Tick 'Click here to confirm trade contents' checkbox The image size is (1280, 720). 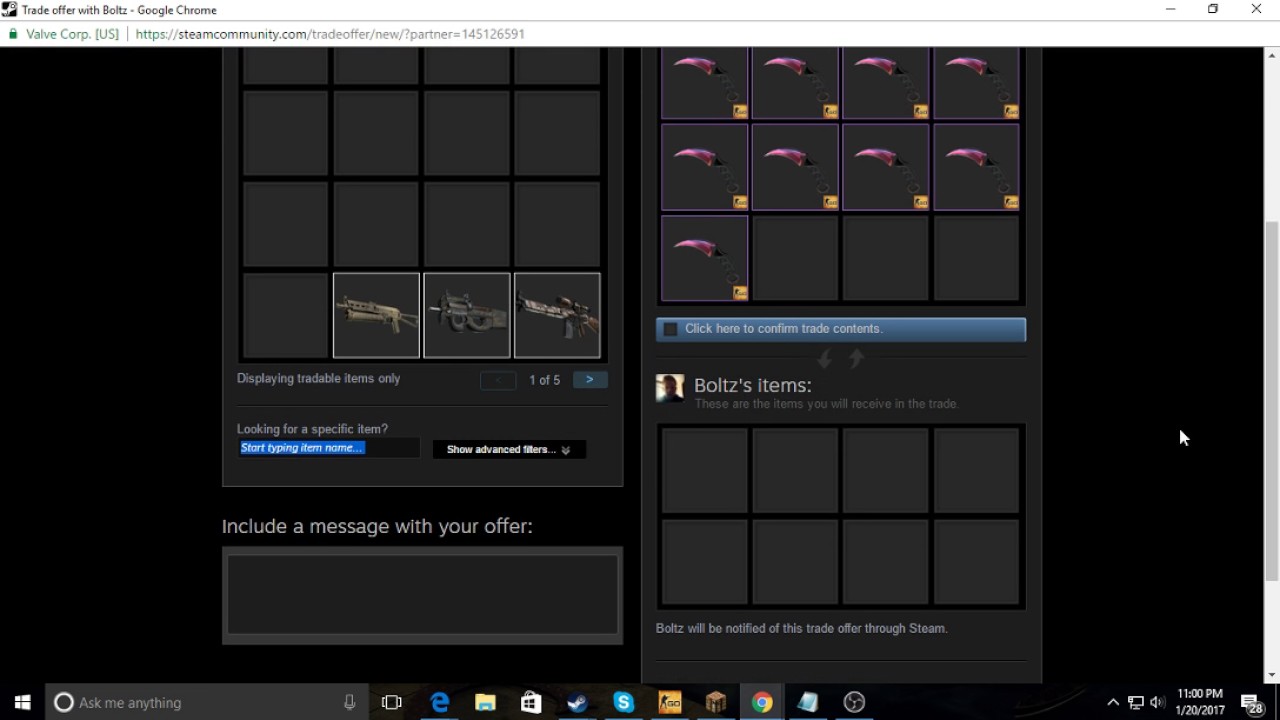click(x=671, y=329)
